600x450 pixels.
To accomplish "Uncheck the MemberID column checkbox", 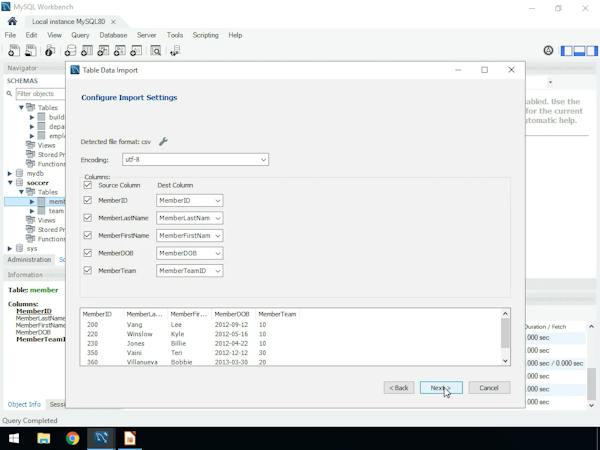I will (x=88, y=200).
